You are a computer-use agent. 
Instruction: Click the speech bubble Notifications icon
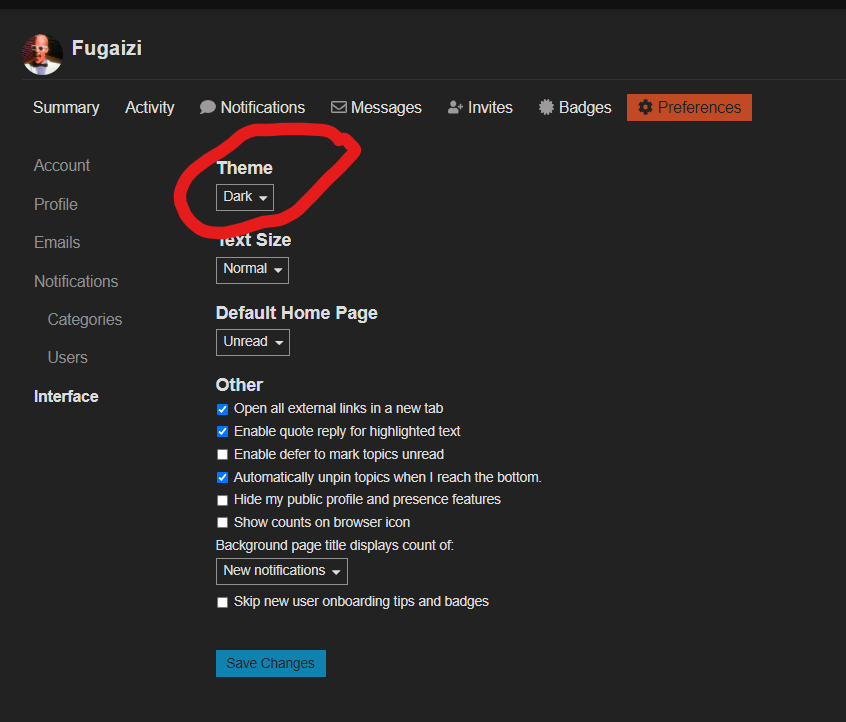click(208, 107)
